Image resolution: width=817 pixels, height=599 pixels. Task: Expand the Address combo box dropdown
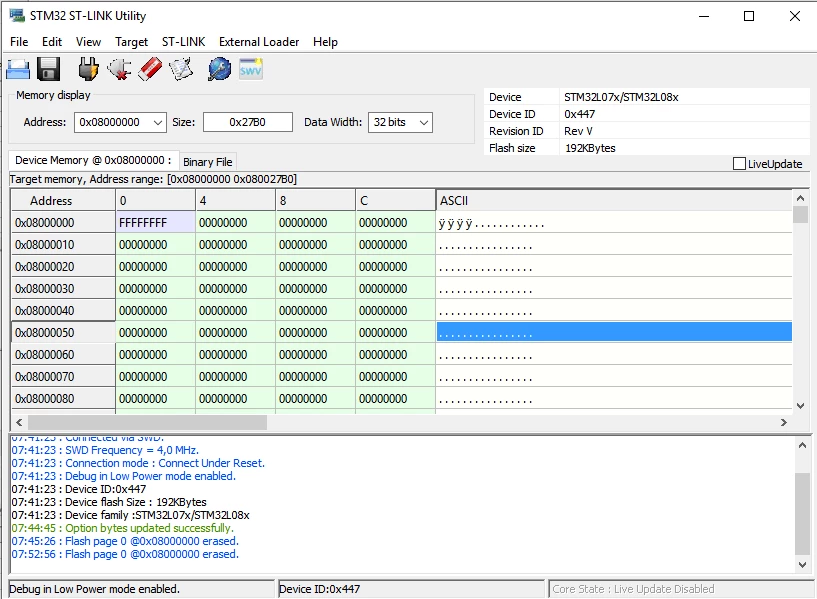158,122
